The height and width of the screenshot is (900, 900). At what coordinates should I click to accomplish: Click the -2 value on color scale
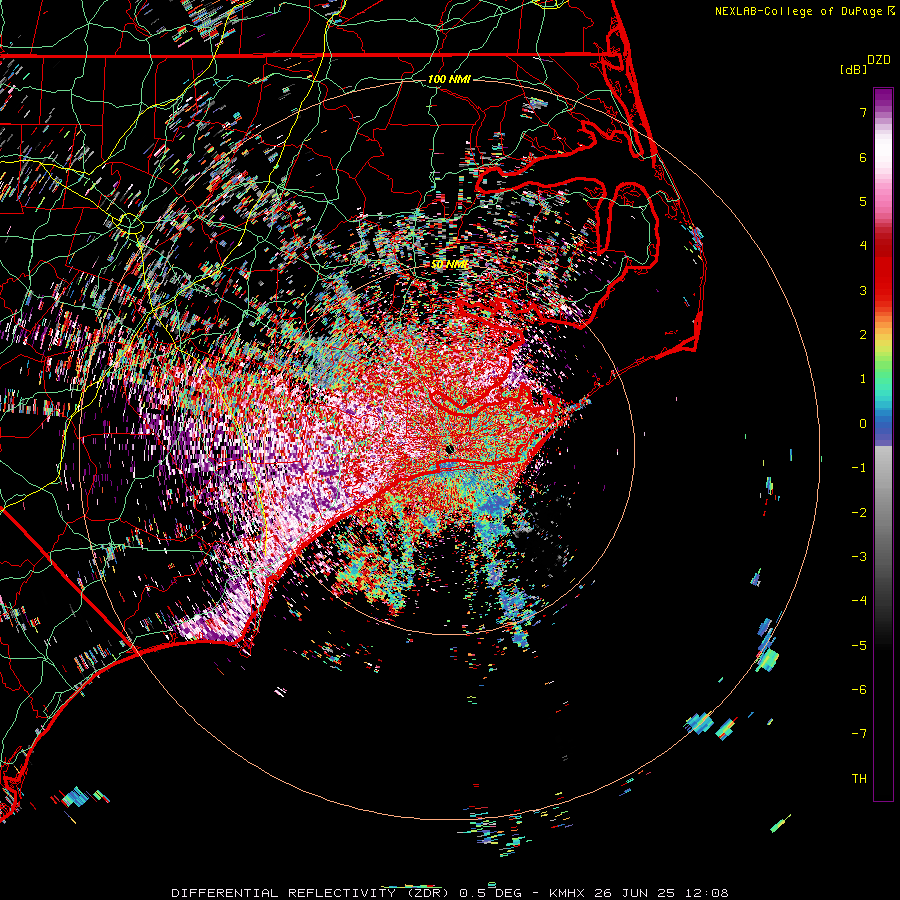(859, 513)
